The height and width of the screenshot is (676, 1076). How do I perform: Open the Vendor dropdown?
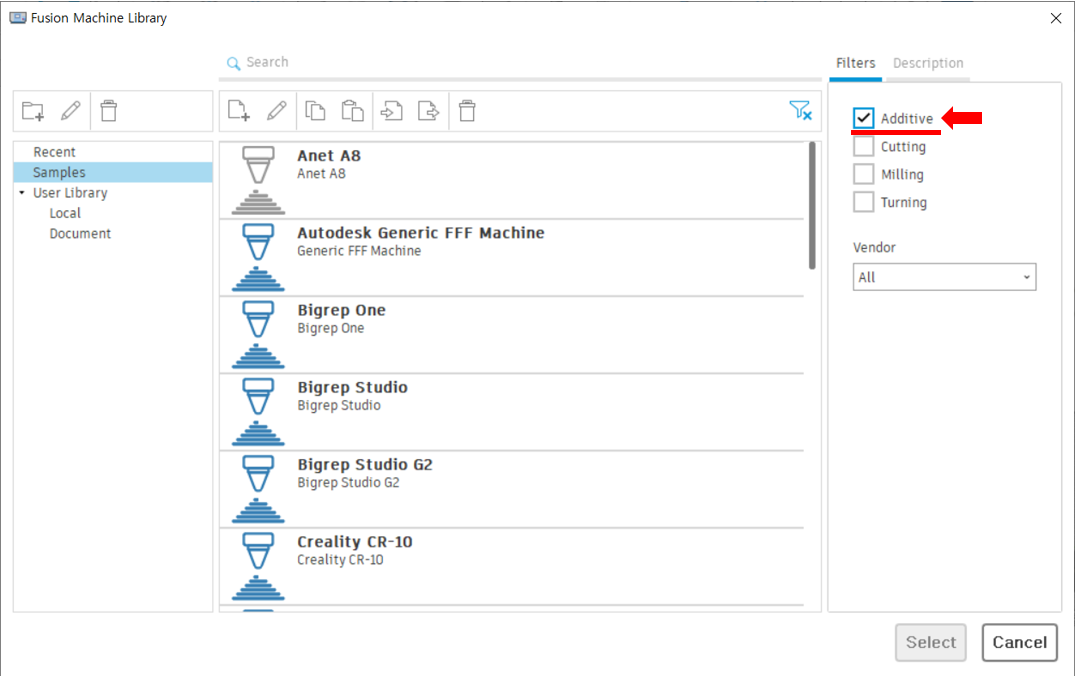tap(944, 277)
